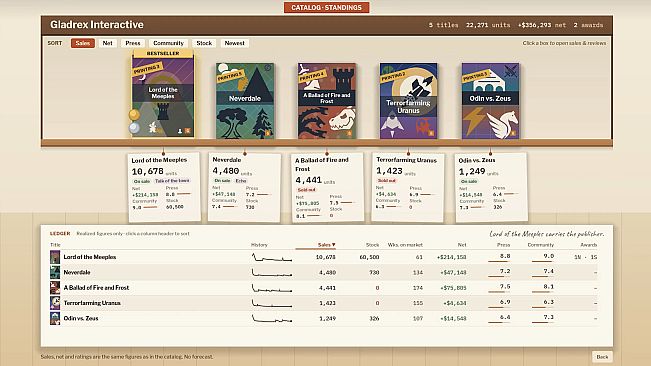Click the silver award medal on Lord of the Meeples box

pyautogui.click(x=134, y=128)
